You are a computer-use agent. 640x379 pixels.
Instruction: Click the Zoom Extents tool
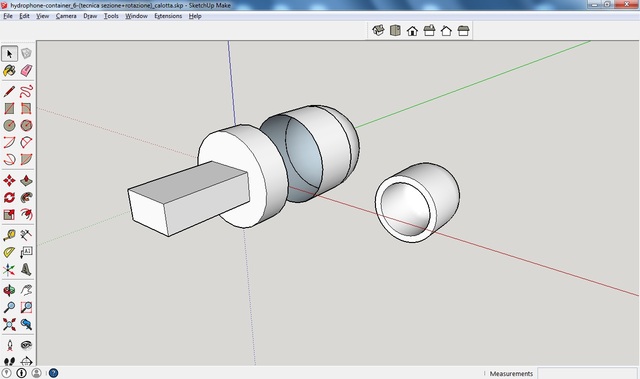click(9, 324)
